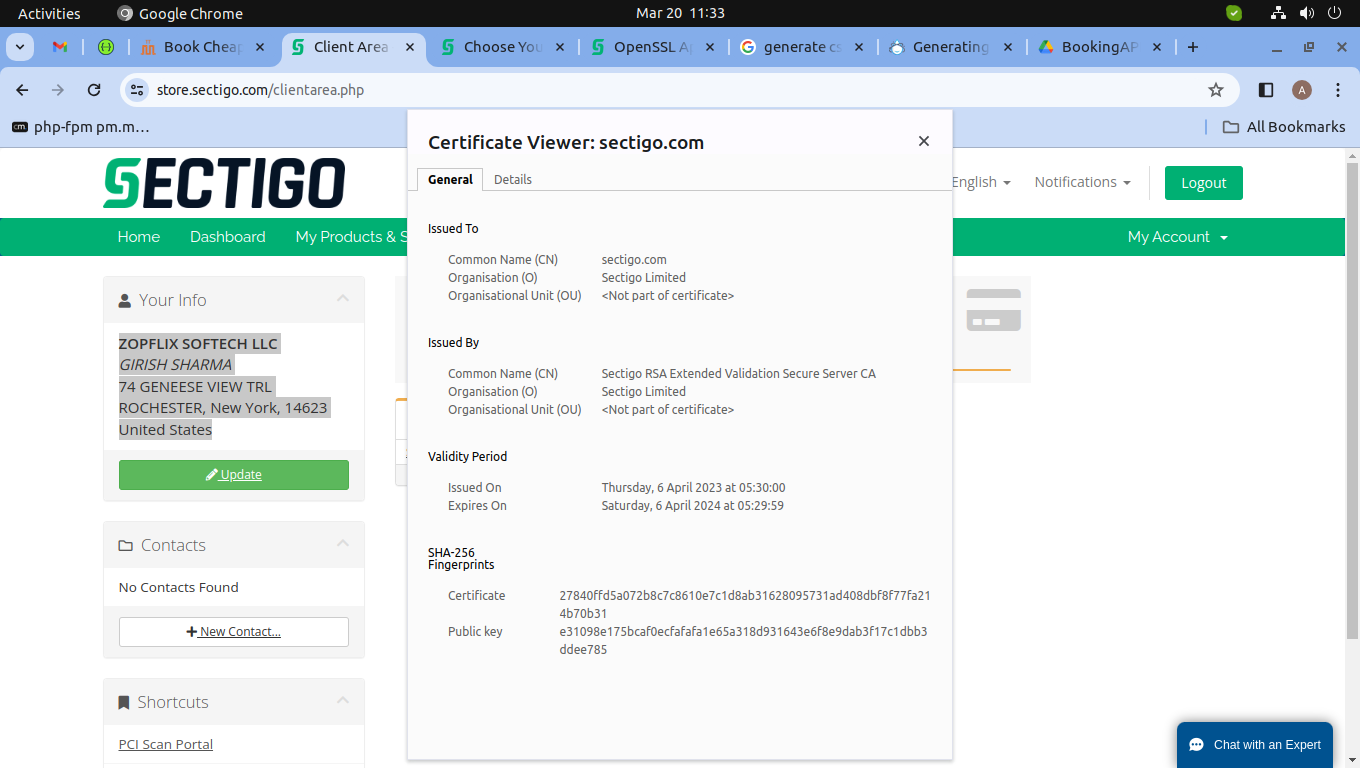Open the Notifications dropdown
Viewport: 1360px width, 768px height.
tap(1082, 182)
